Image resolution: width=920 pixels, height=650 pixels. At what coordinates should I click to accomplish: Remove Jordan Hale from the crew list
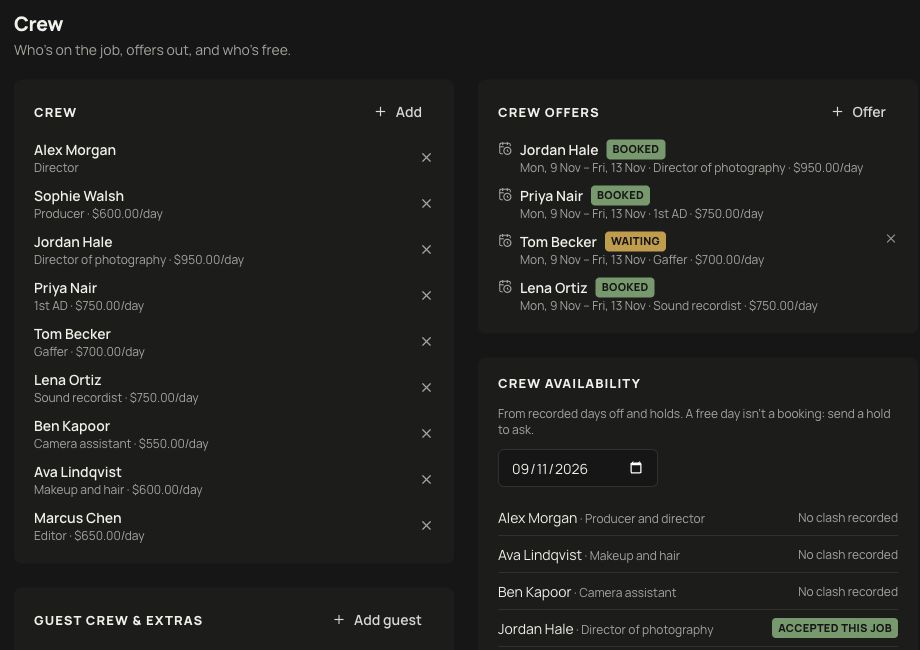(x=427, y=250)
